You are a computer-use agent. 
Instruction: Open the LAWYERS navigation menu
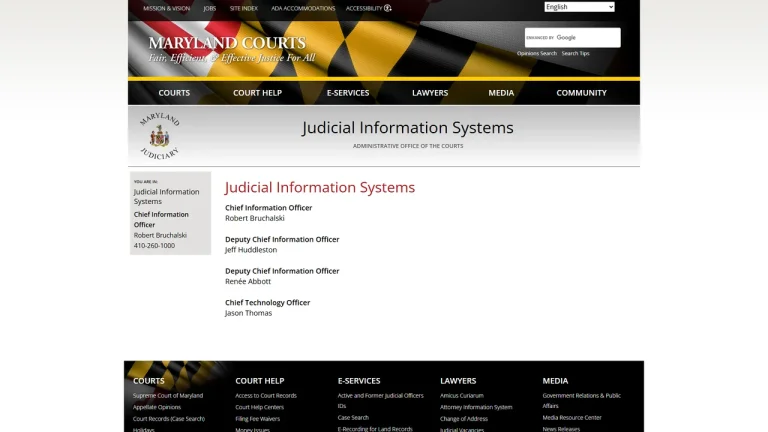pyautogui.click(x=430, y=93)
